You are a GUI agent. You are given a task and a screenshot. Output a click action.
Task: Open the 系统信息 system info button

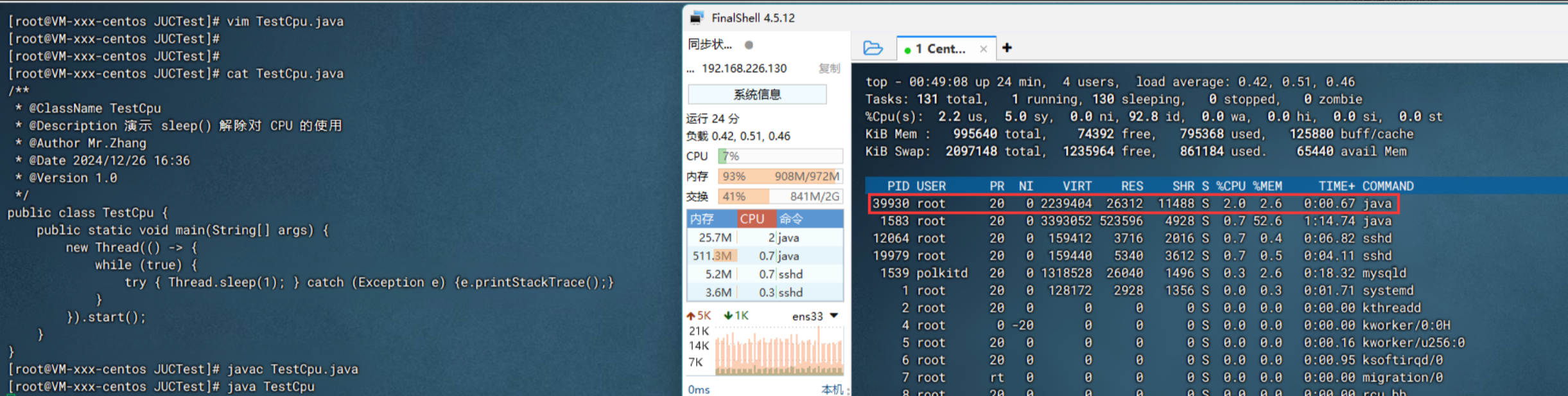tap(757, 94)
